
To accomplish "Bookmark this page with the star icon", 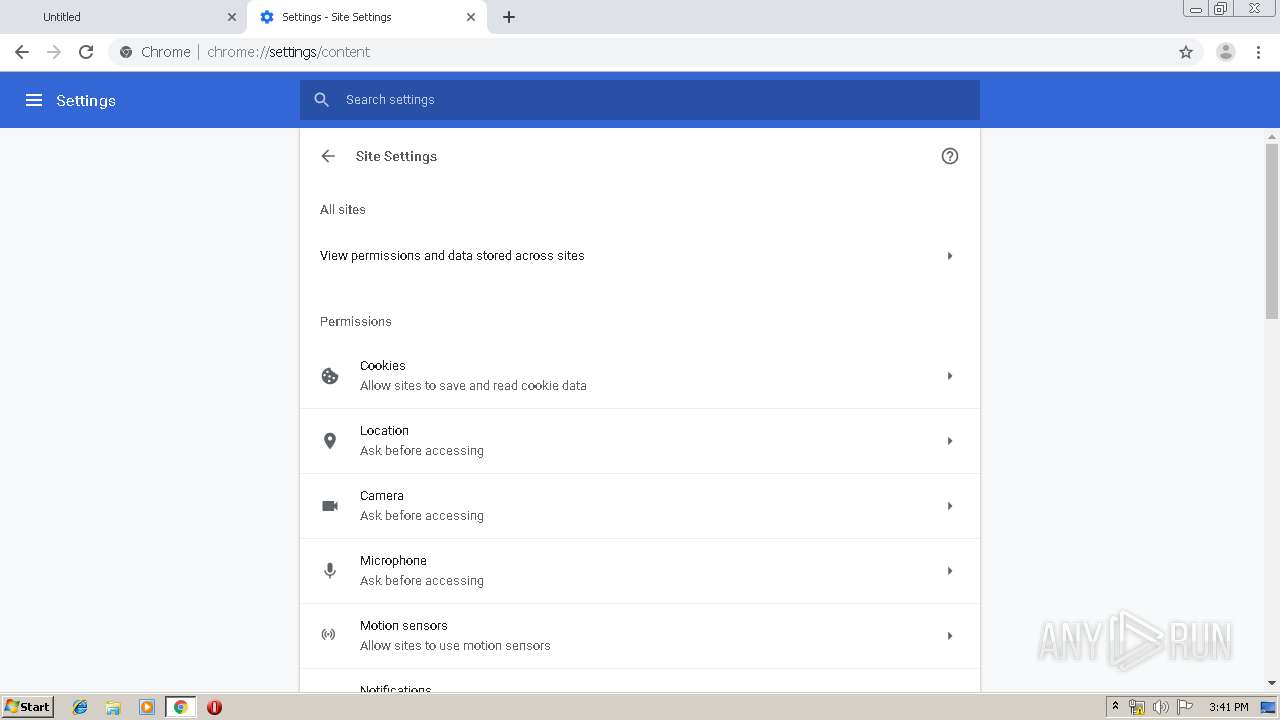I will [1186, 52].
